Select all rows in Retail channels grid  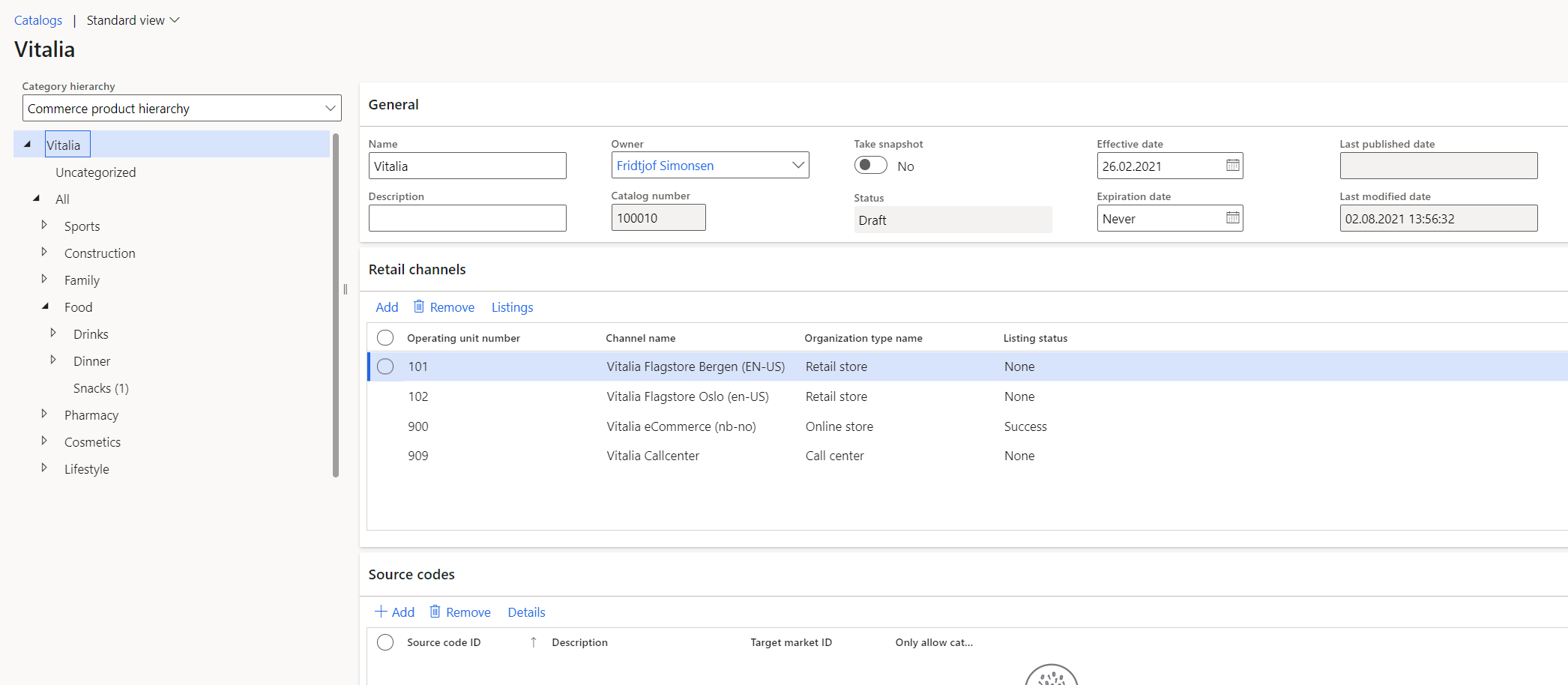[385, 338]
